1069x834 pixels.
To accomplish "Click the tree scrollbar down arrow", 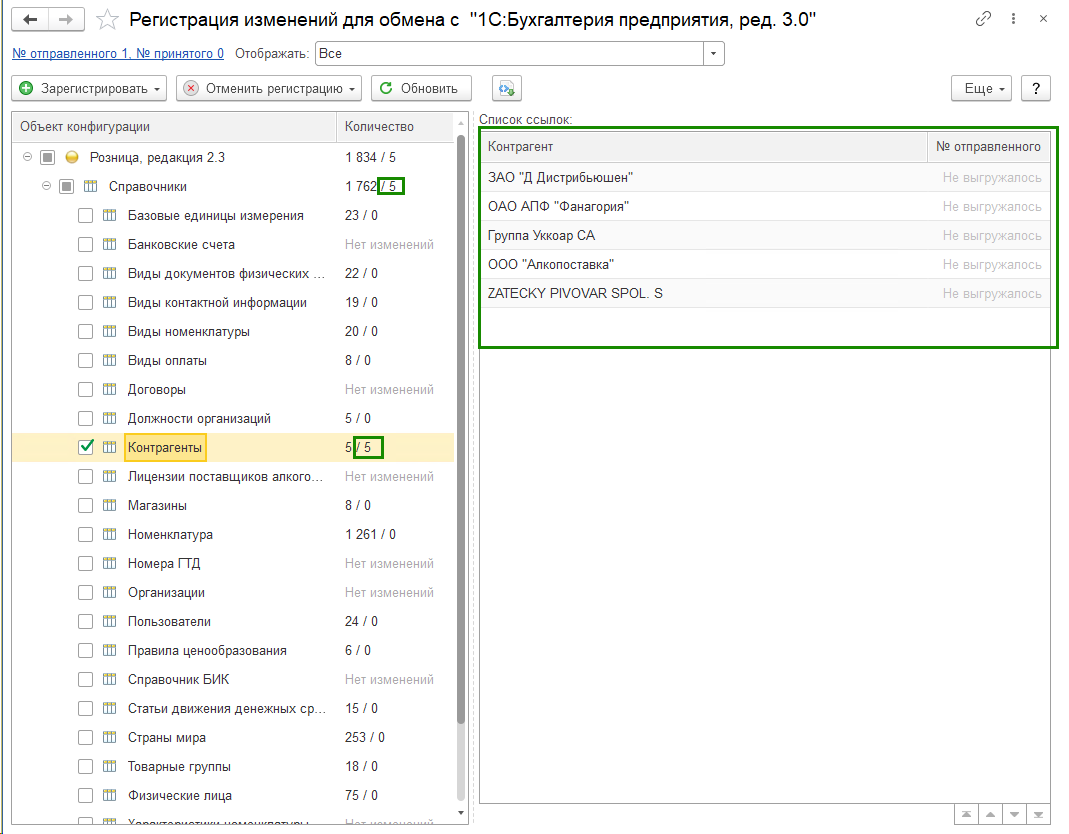I will tap(461, 813).
